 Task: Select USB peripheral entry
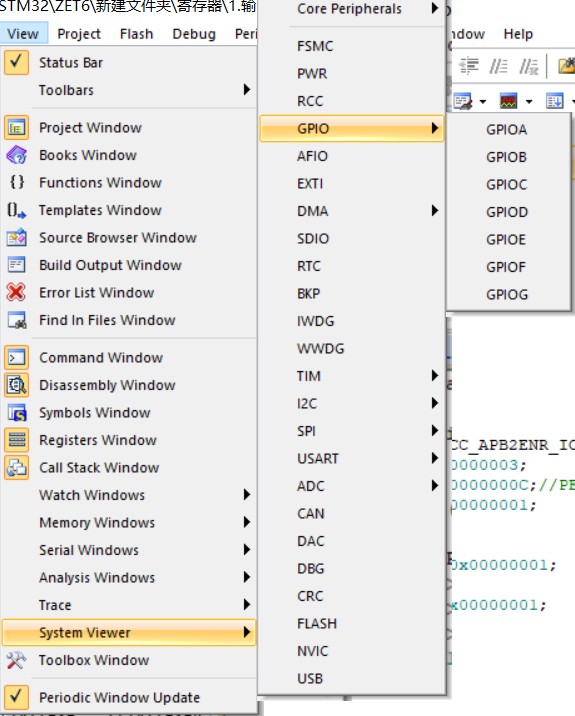click(352, 679)
